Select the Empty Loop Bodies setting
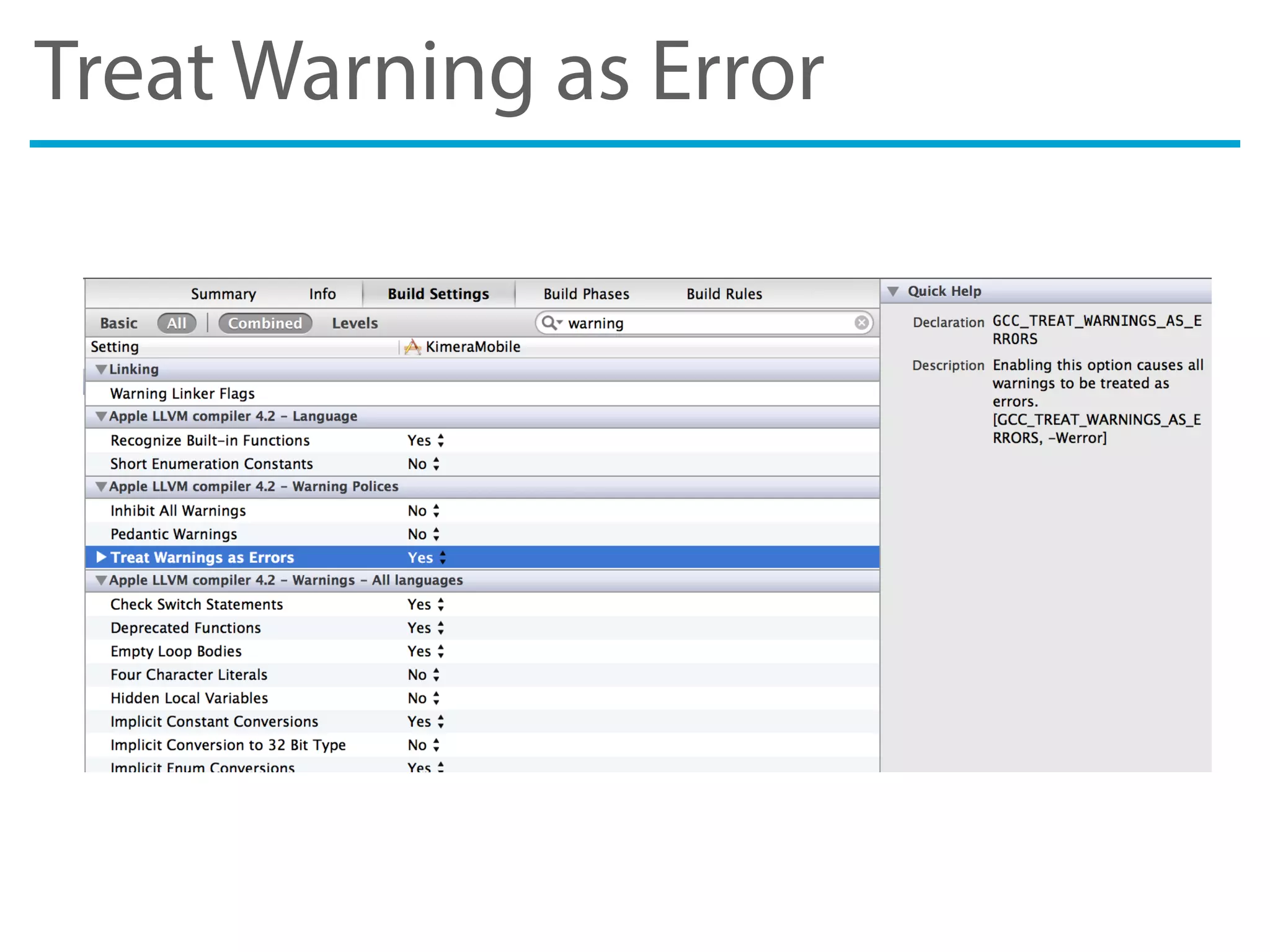 [176, 651]
